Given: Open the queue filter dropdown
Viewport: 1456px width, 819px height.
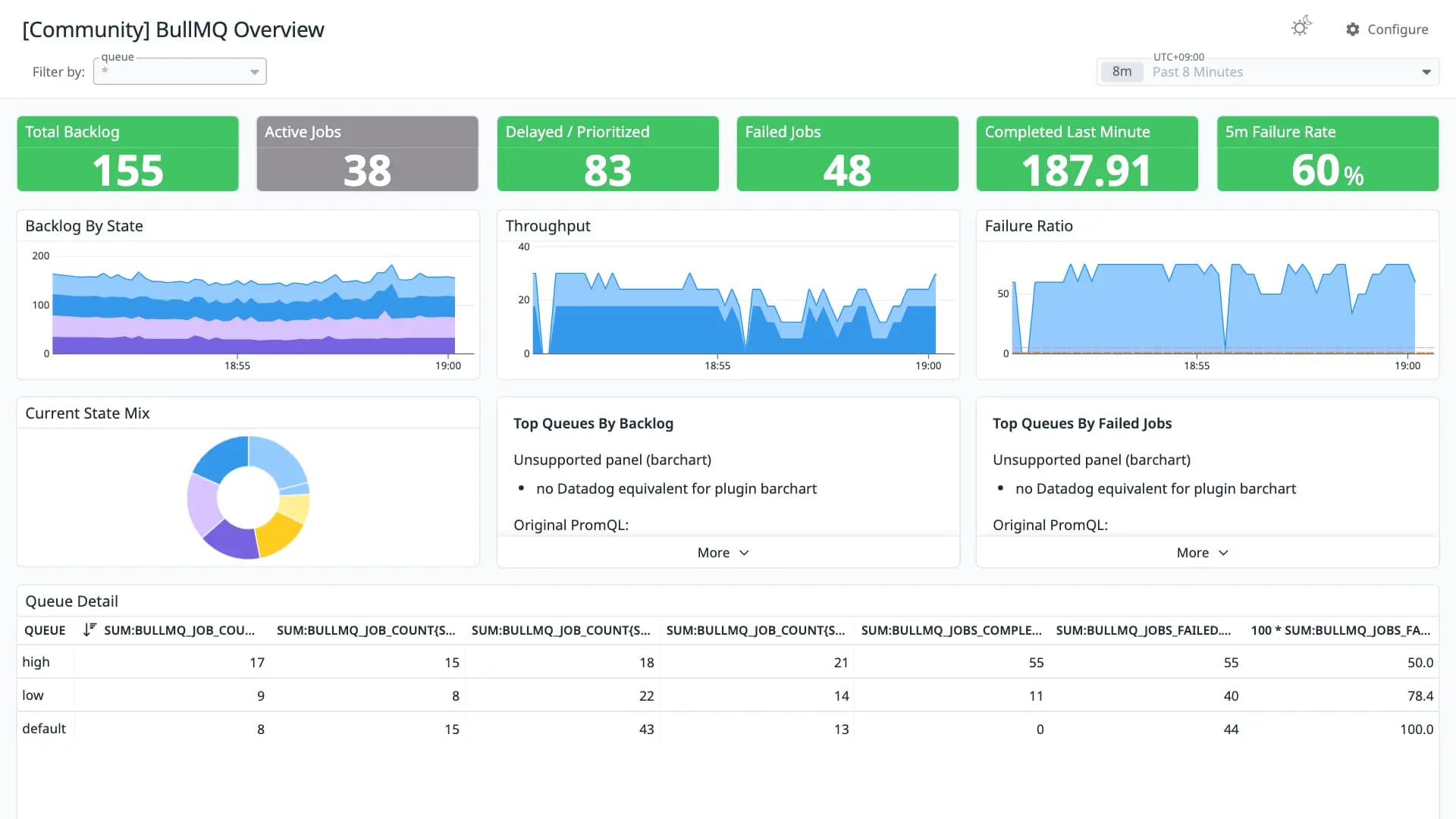Looking at the screenshot, I should (180, 71).
